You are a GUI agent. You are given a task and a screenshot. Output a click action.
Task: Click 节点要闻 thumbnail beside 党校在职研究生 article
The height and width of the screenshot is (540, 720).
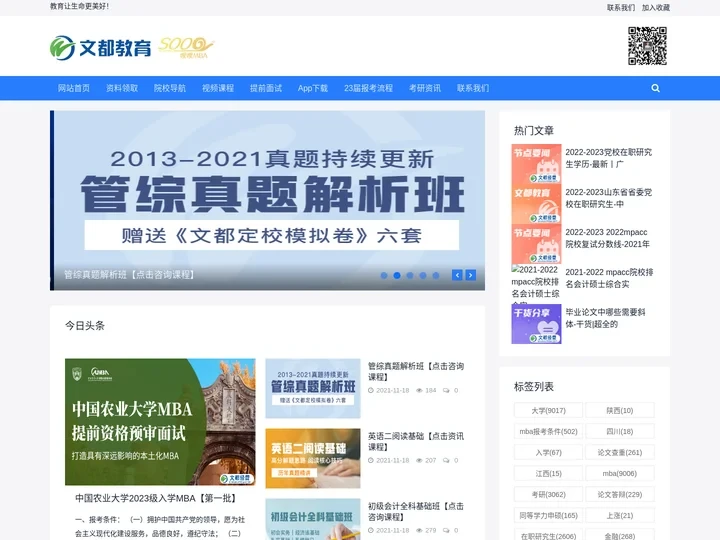536,164
